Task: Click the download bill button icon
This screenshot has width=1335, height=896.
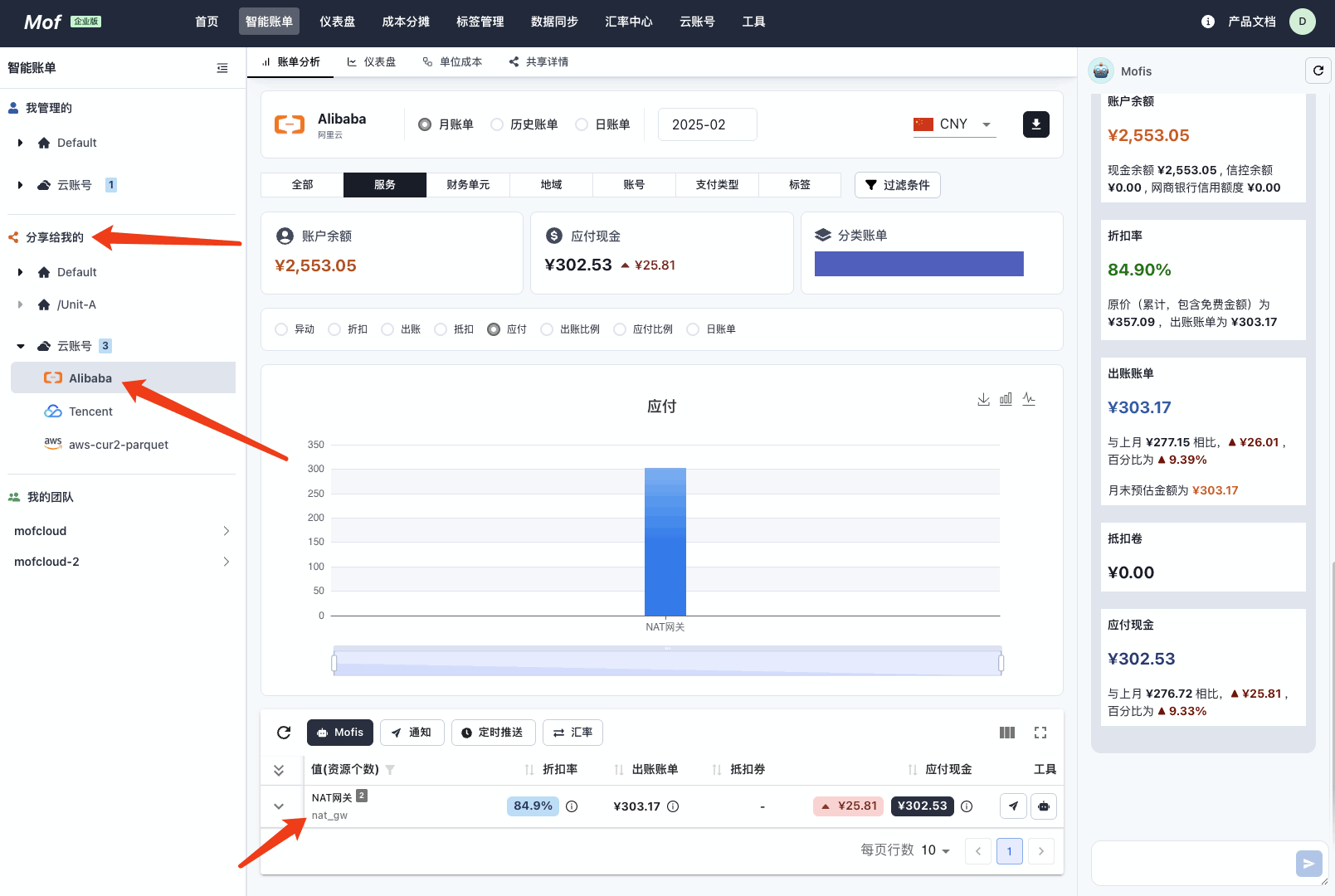Action: pyautogui.click(x=1036, y=124)
